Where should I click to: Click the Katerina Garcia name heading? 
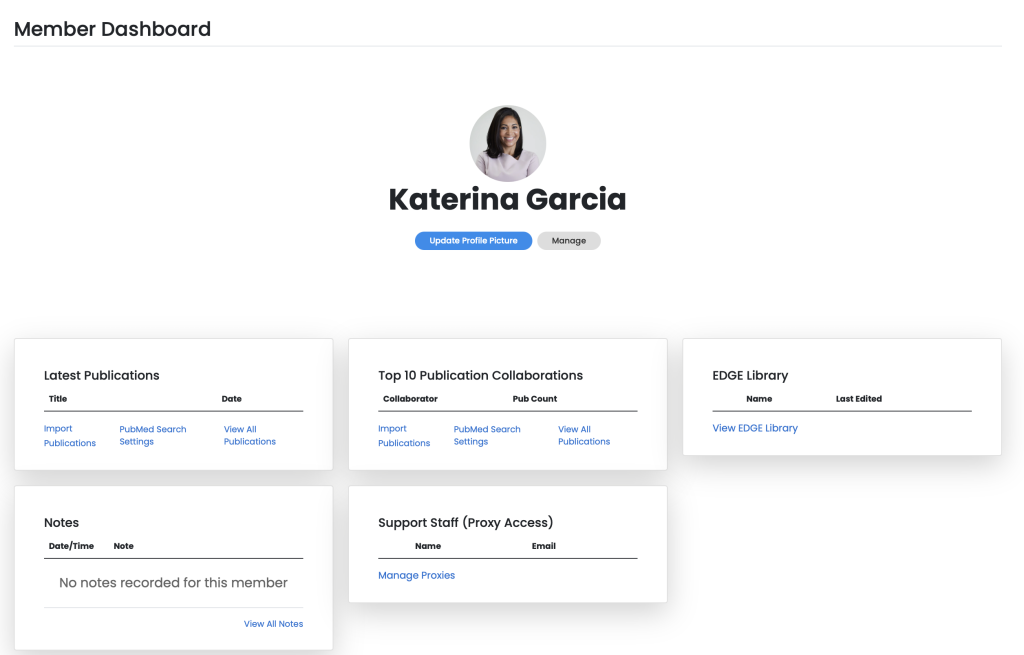click(x=507, y=199)
